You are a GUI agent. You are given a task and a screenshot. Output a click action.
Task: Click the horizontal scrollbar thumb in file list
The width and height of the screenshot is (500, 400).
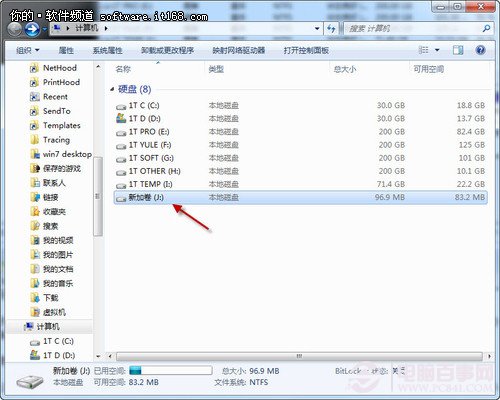tap(299, 356)
